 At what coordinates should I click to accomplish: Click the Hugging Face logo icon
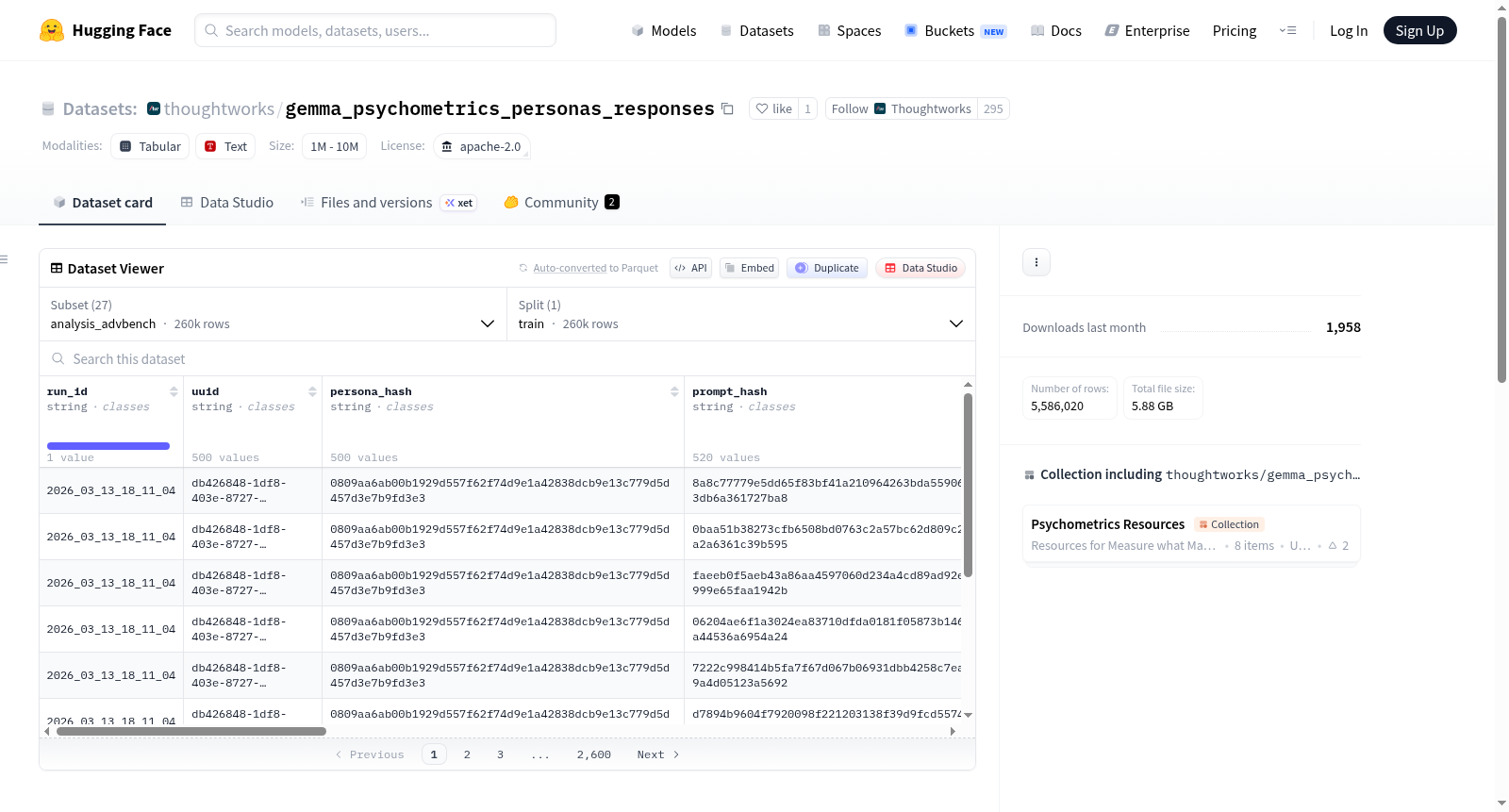(x=52, y=30)
